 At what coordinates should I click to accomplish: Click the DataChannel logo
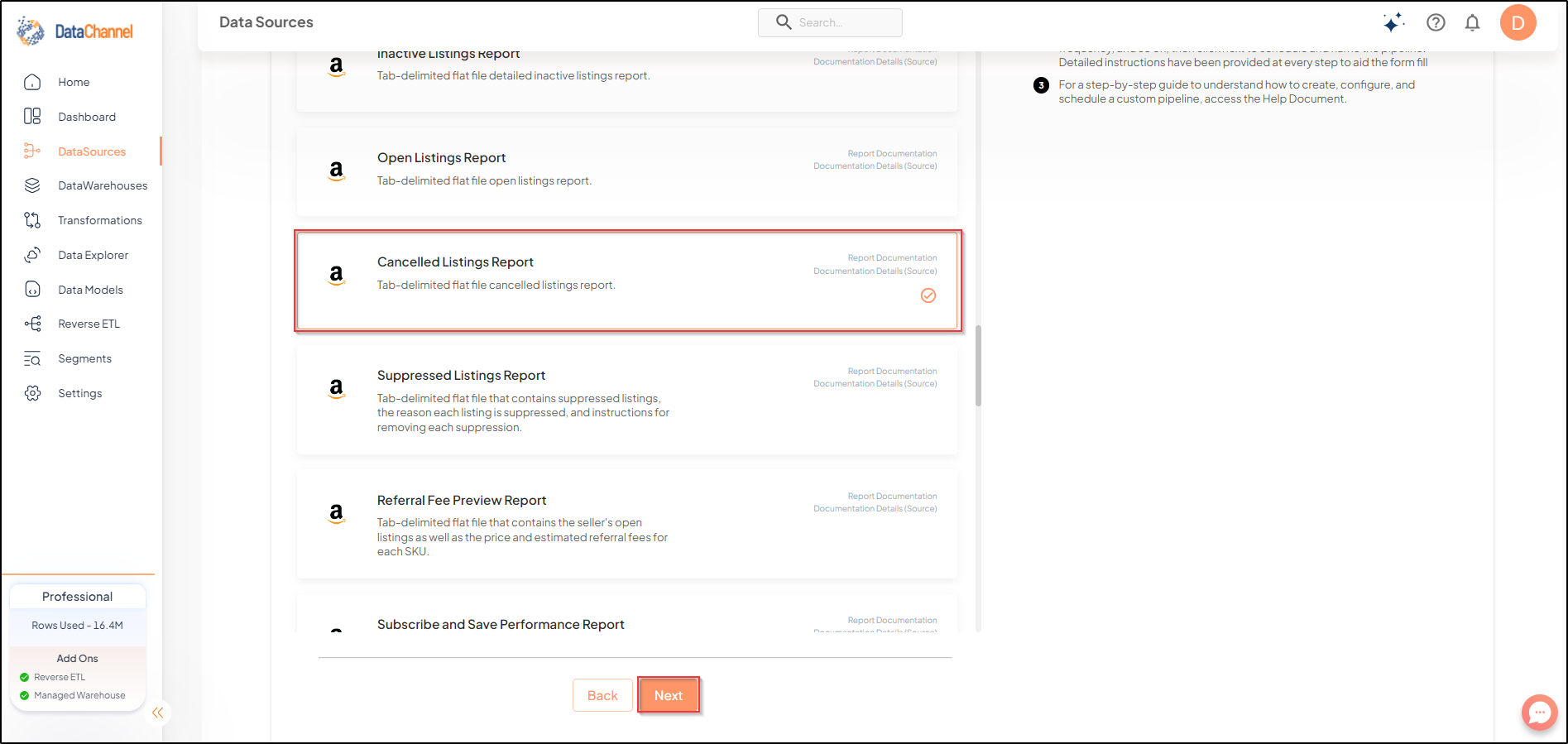(x=75, y=31)
